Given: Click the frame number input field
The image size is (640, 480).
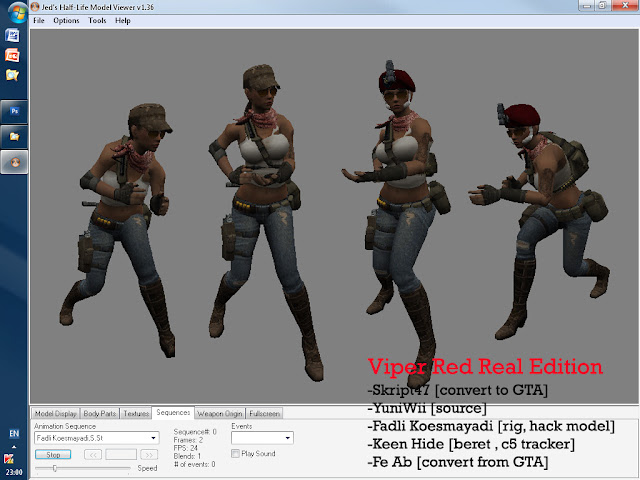Looking at the screenshot, I should pos(121,454).
